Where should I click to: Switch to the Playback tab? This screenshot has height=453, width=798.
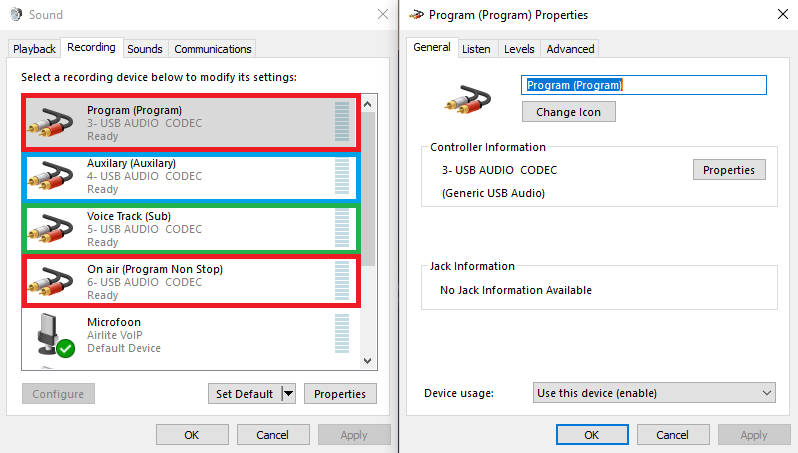click(35, 49)
